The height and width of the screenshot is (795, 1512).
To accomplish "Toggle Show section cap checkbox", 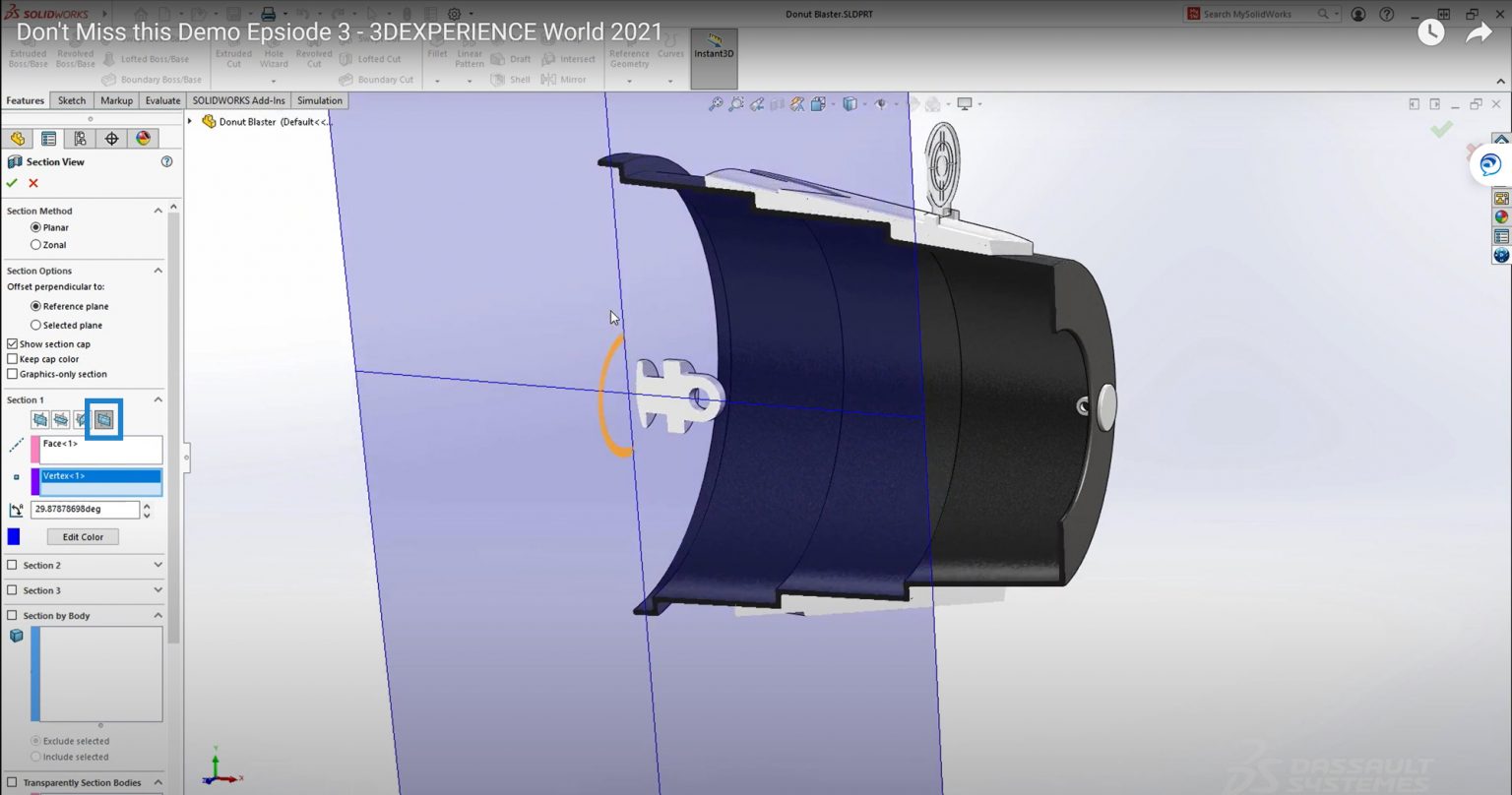I will 12,344.
